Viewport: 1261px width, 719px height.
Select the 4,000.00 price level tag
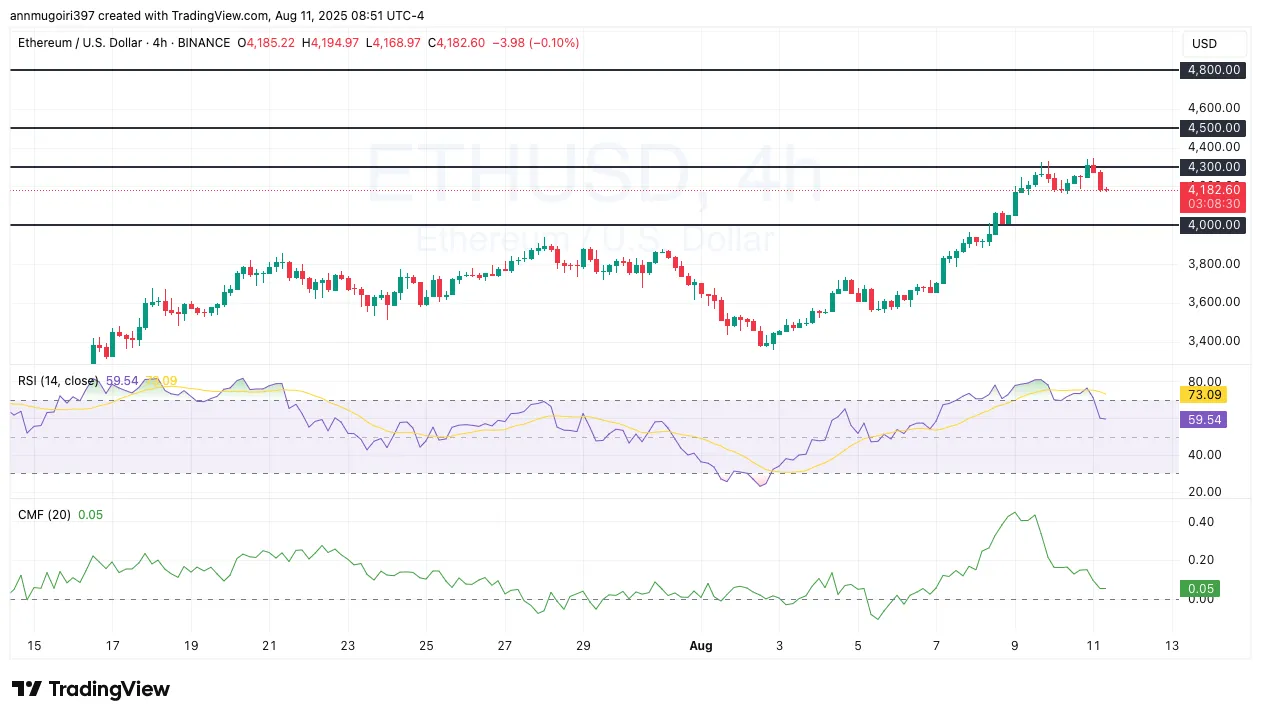click(1213, 225)
